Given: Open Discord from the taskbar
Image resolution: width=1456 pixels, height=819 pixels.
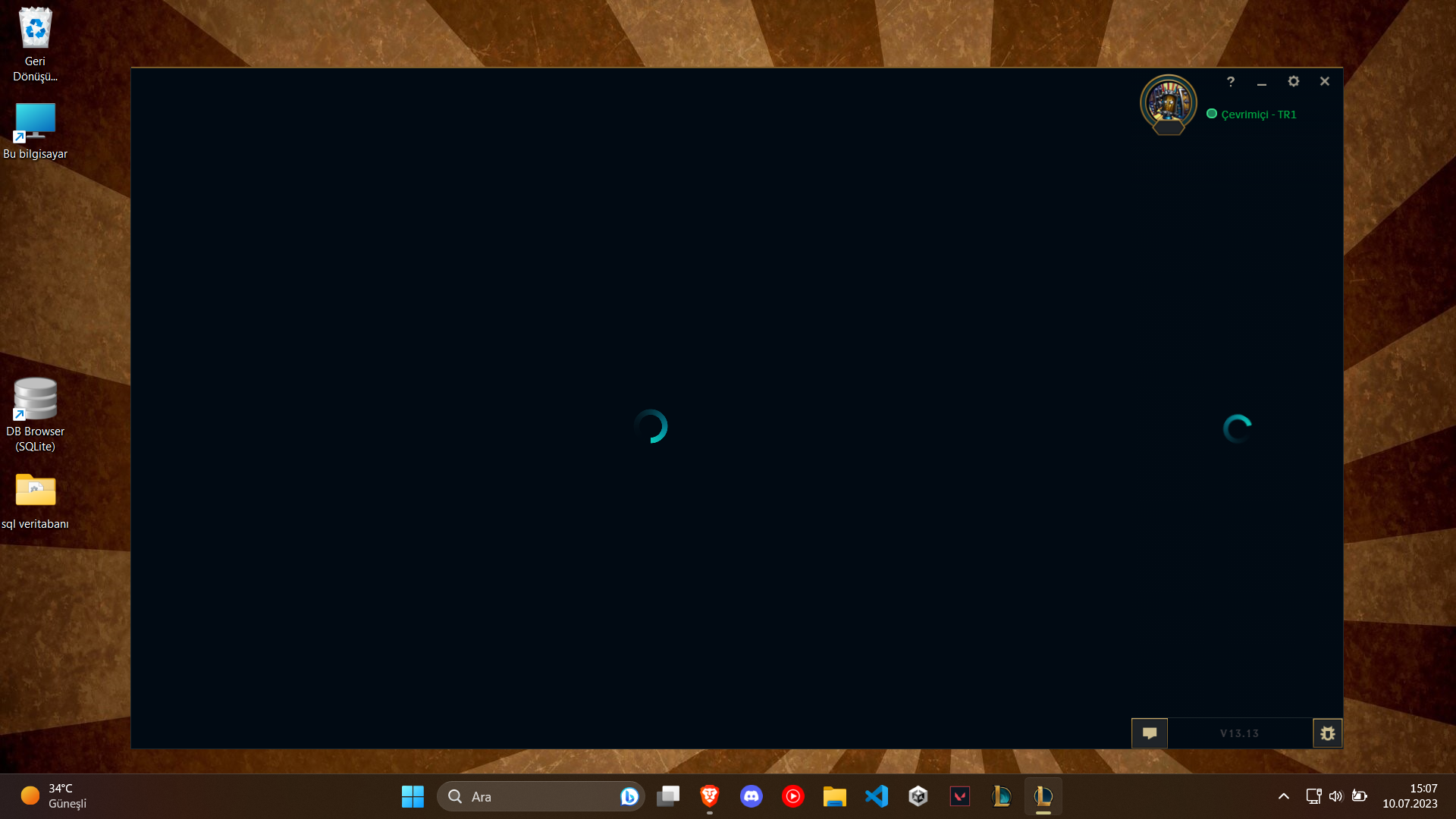Looking at the screenshot, I should (751, 796).
